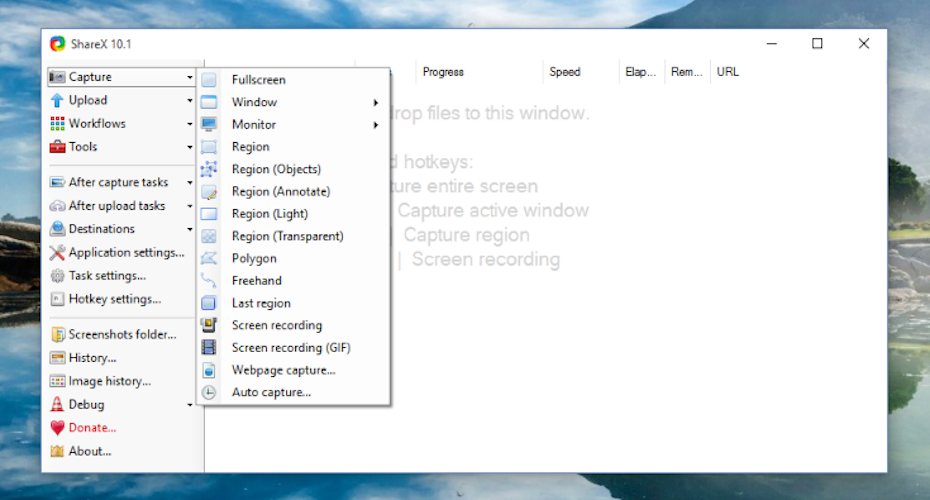Image resolution: width=930 pixels, height=500 pixels.
Task: Maximize the ShareX window
Action: (x=817, y=43)
